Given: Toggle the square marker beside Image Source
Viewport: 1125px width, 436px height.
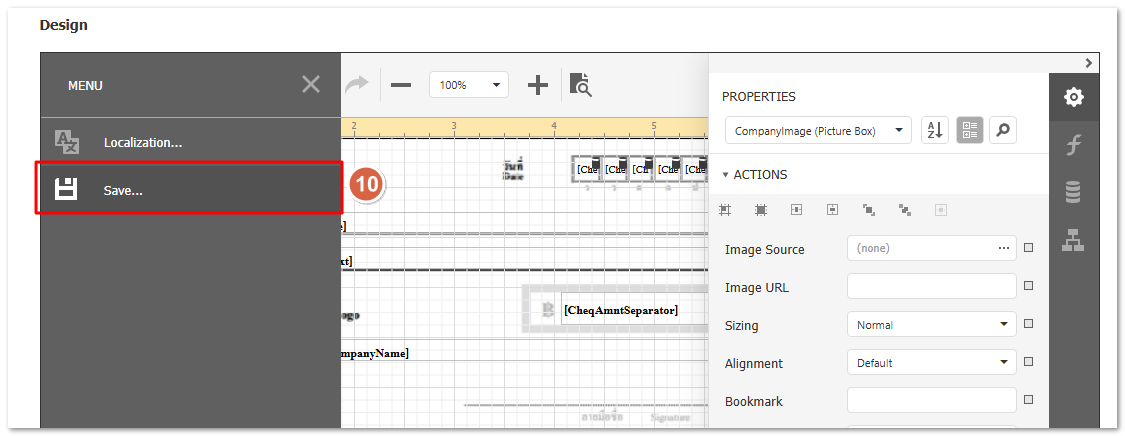Looking at the screenshot, I should pos(1028,248).
